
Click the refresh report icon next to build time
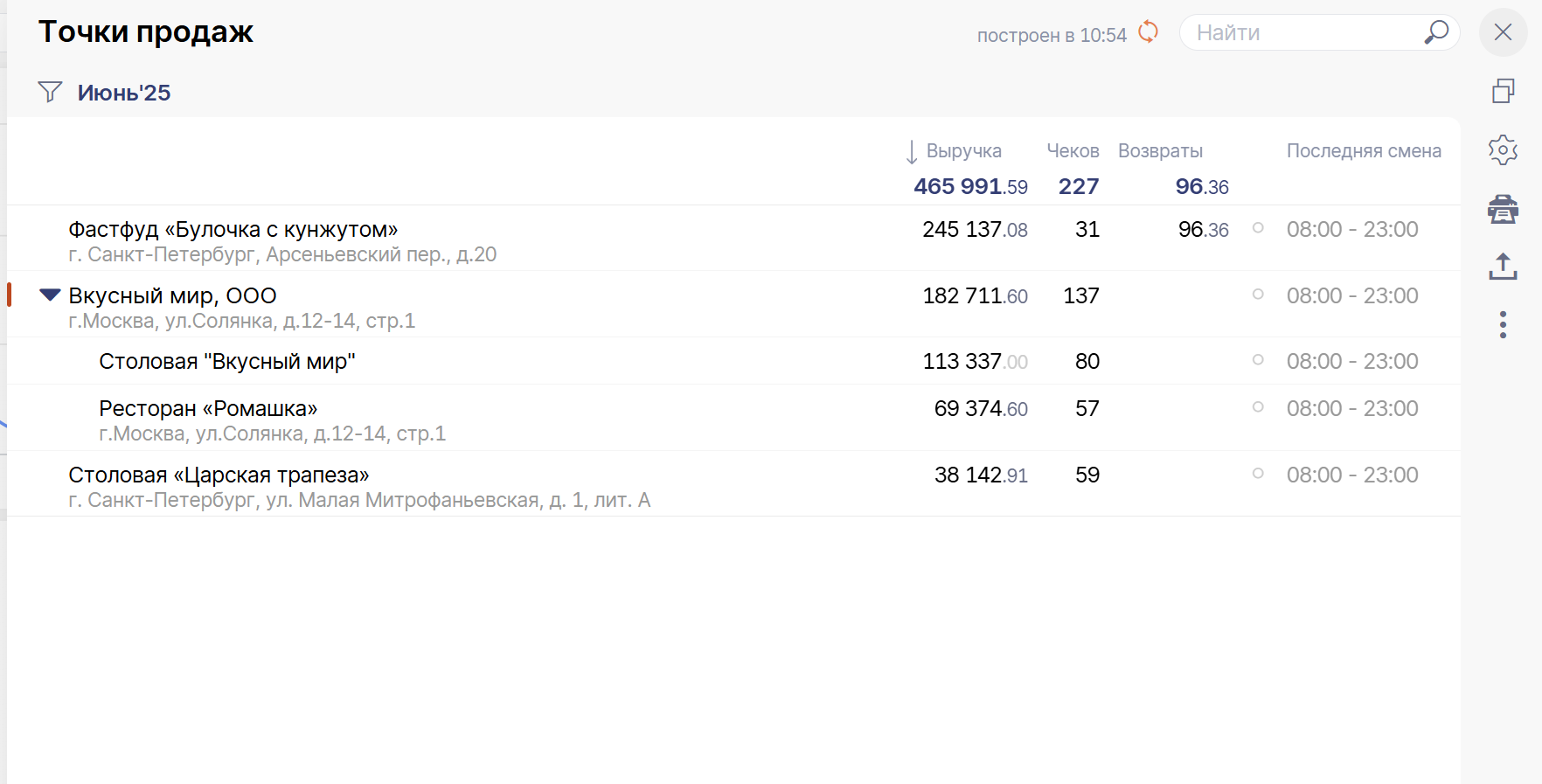(x=1148, y=32)
